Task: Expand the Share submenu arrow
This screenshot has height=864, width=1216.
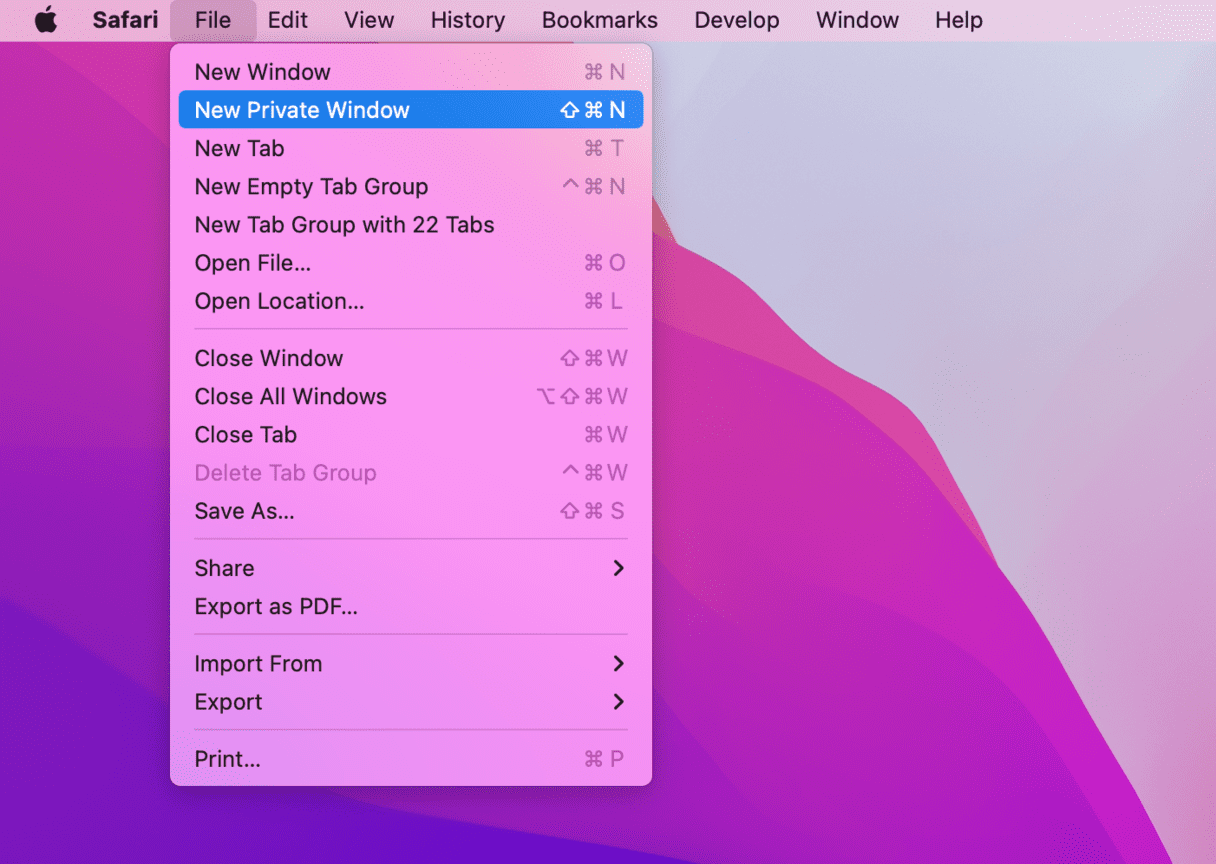Action: tap(618, 568)
